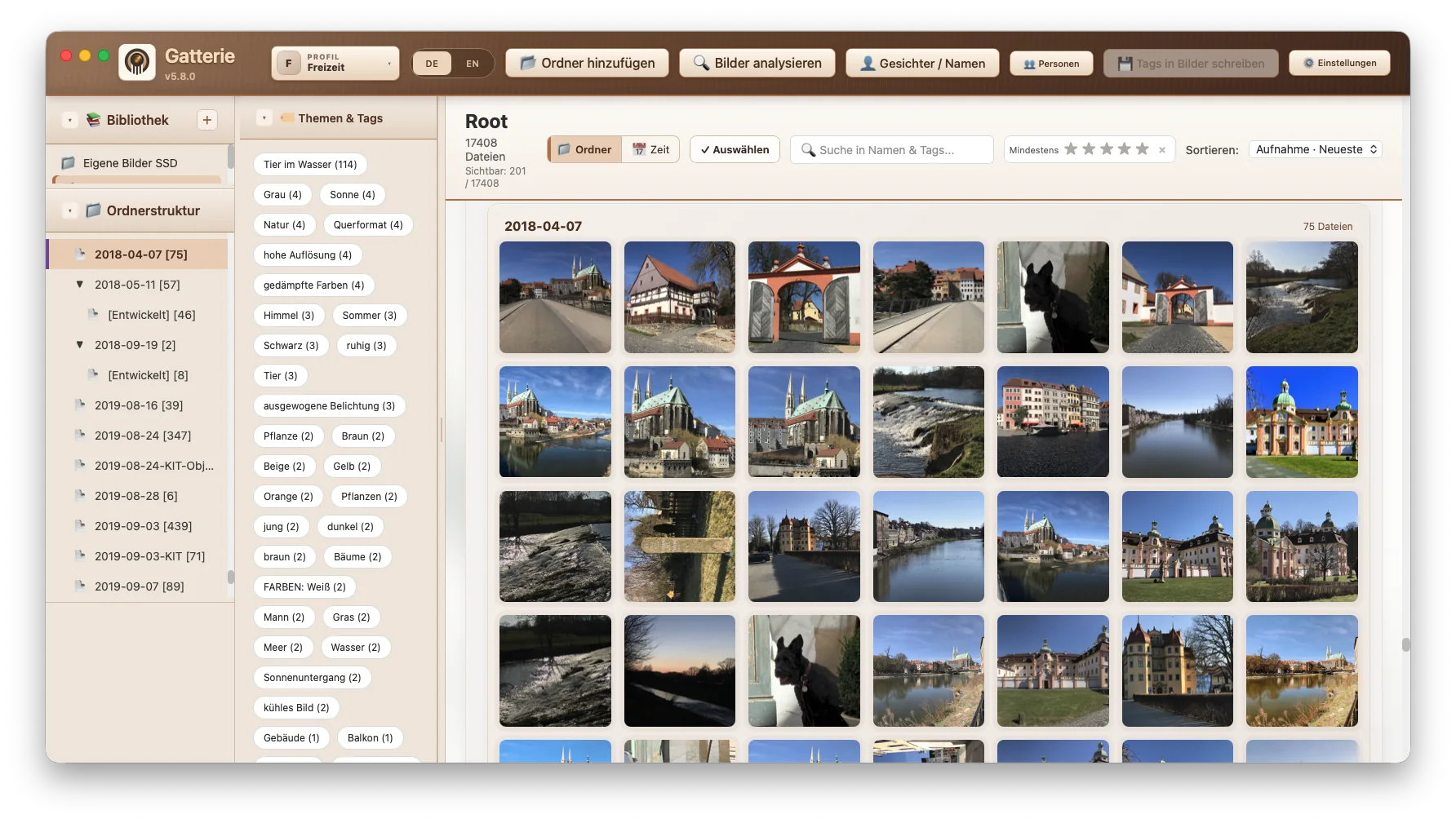Filter by the gedämpfte Farben (4) tag
The height and width of the screenshot is (823, 1456).
tap(314, 285)
